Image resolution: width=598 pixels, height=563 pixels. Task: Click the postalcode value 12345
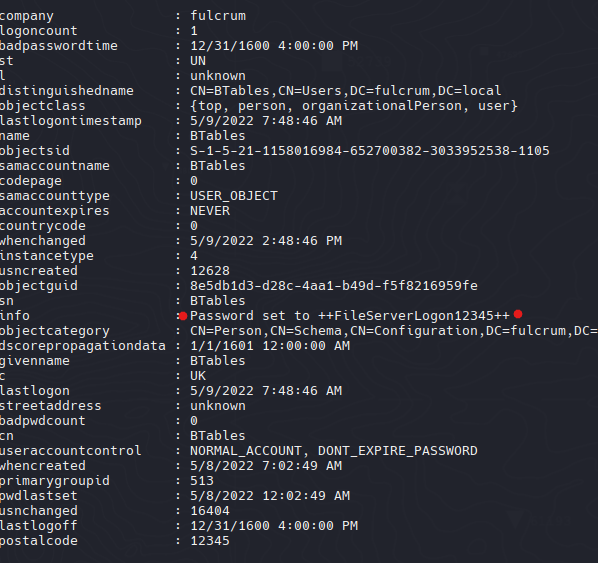point(210,541)
